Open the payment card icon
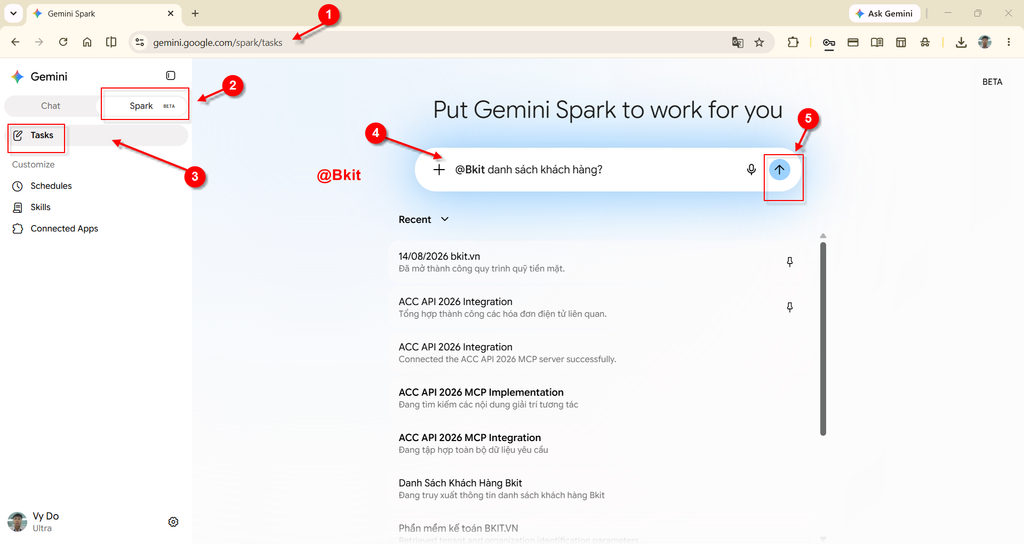The image size is (1024, 544). click(x=853, y=42)
